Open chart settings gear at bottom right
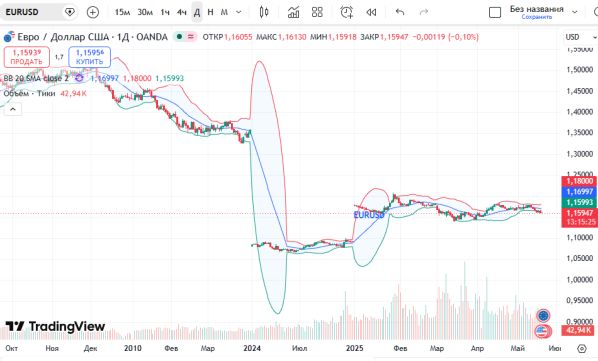The width and height of the screenshot is (598, 361). coord(582,348)
